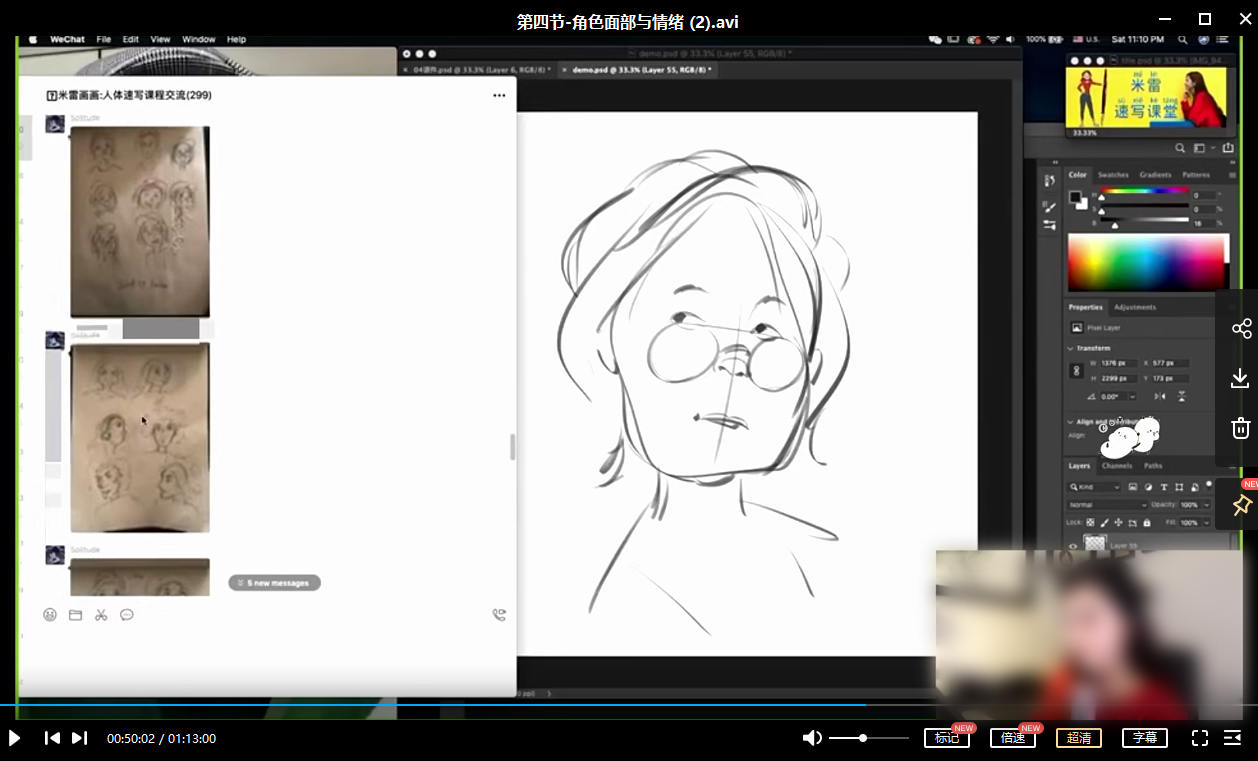Skip to the previous video
Image resolution: width=1258 pixels, height=761 pixels.
[x=52, y=738]
